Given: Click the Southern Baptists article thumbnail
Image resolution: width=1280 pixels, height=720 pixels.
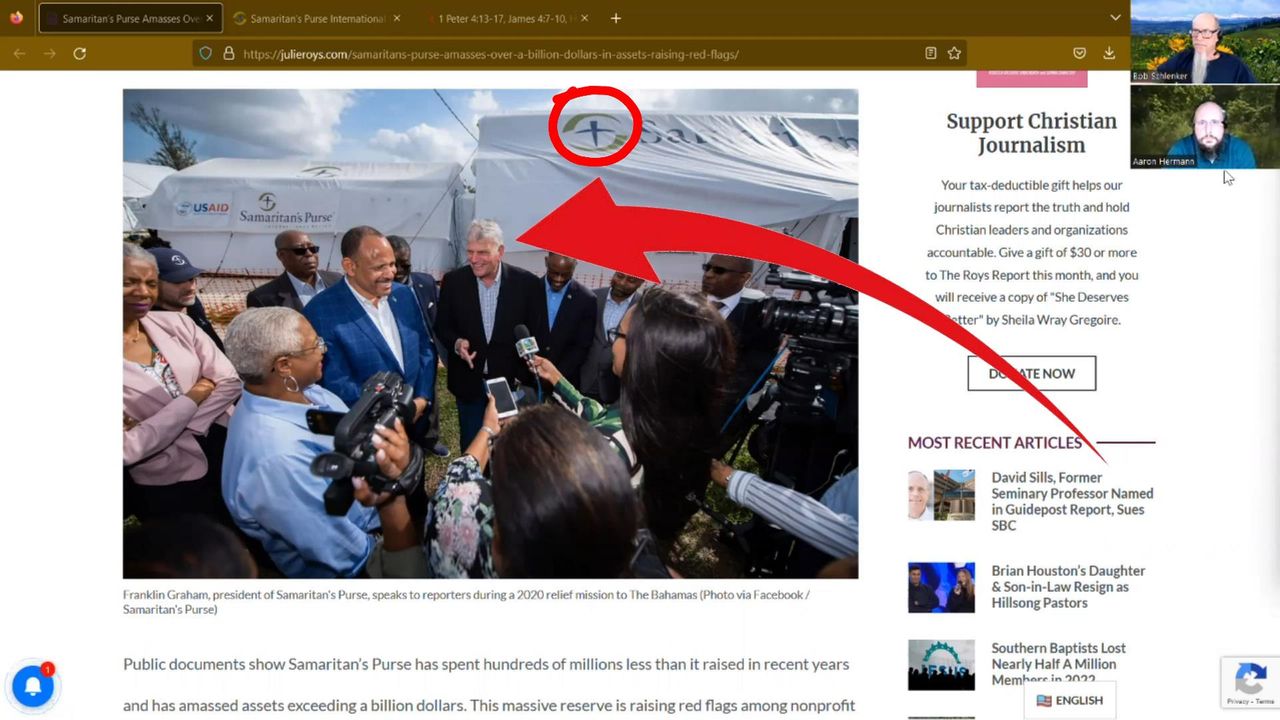Looking at the screenshot, I should point(941,665).
